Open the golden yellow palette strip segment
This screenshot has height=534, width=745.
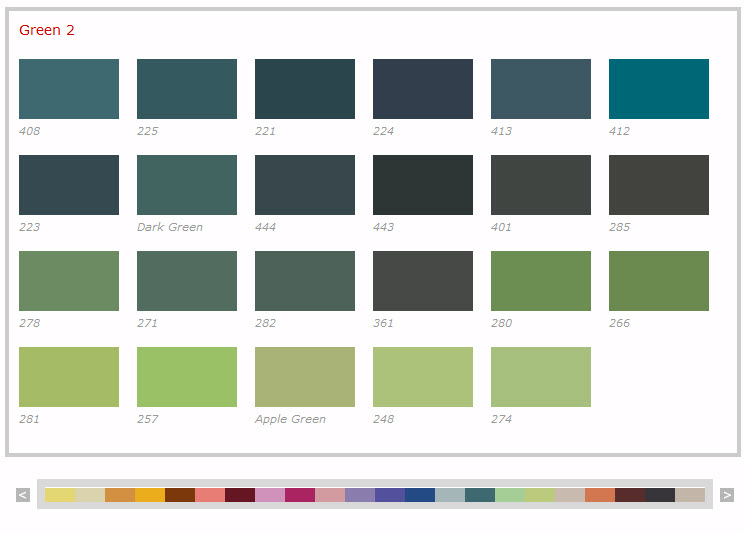click(x=150, y=495)
